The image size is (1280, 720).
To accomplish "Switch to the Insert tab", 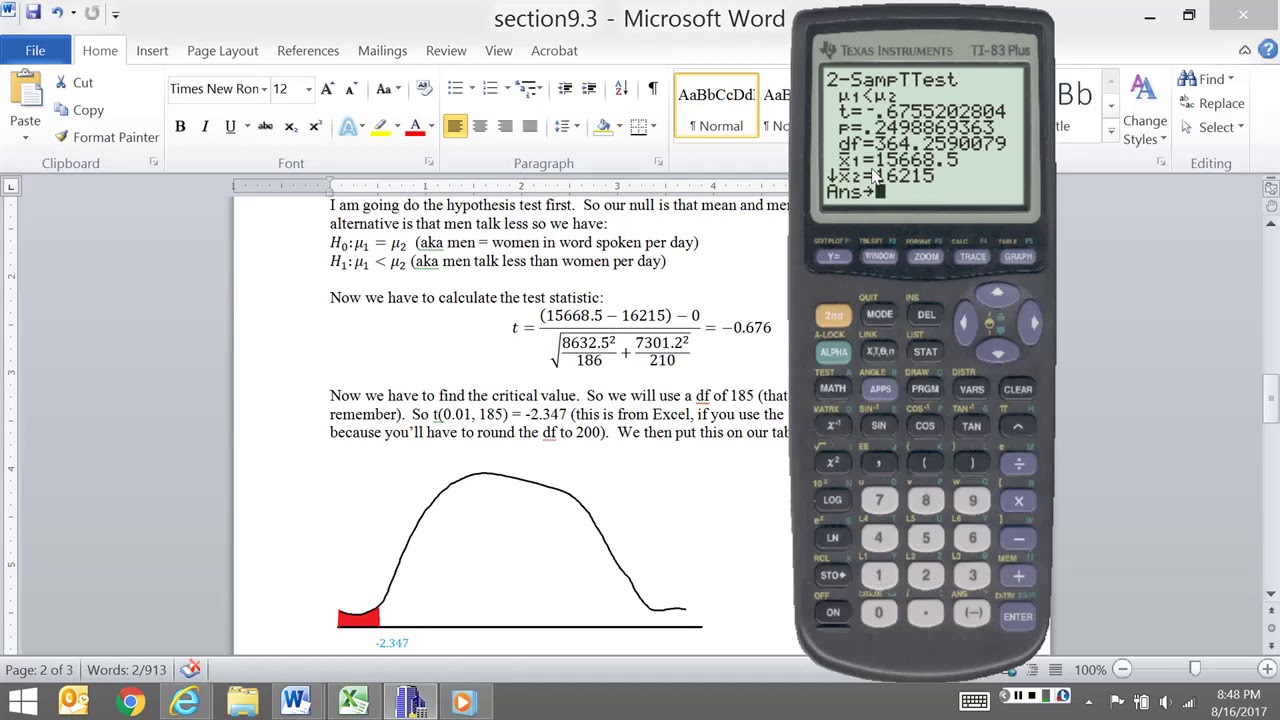I will pyautogui.click(x=152, y=50).
